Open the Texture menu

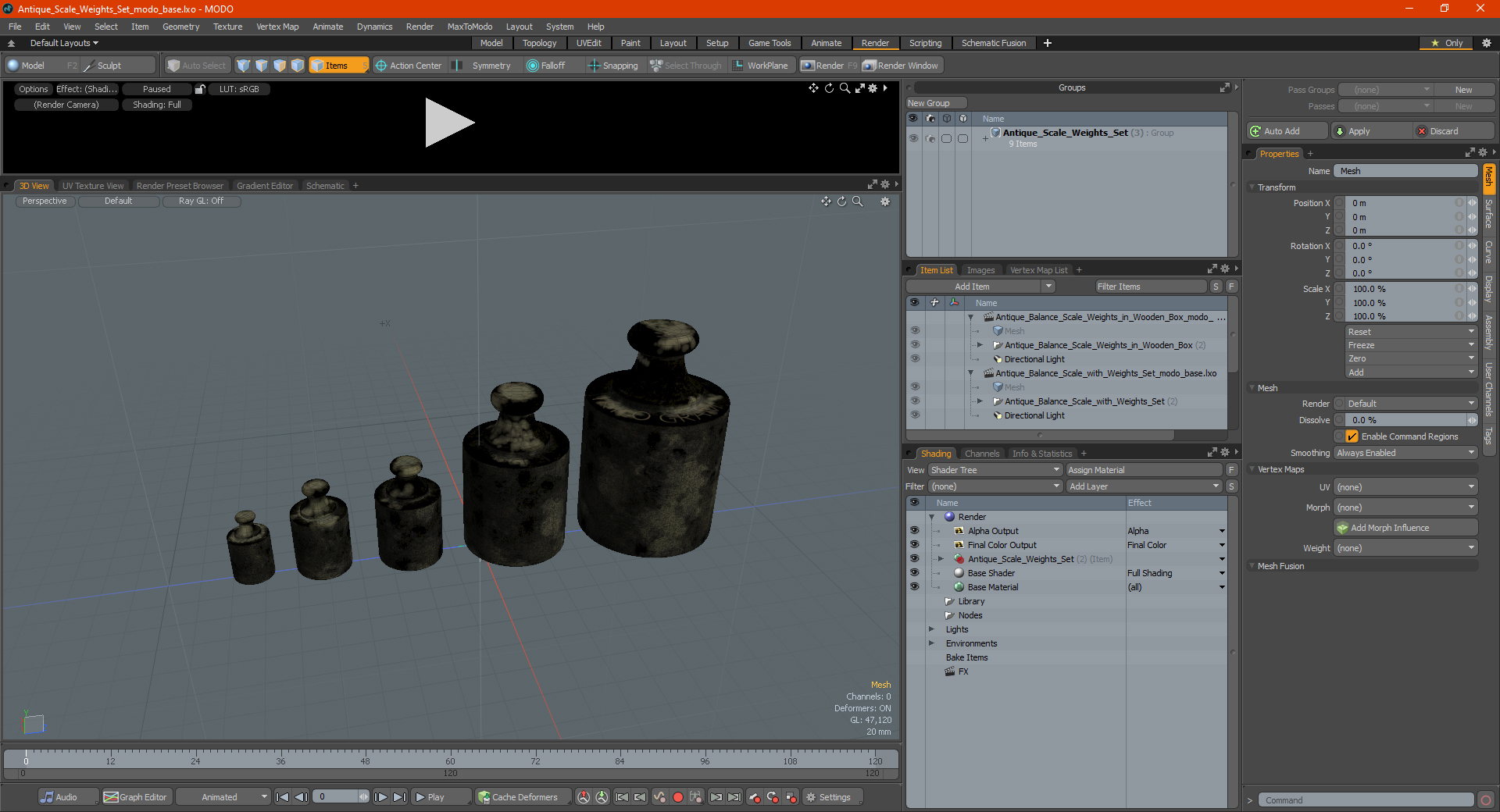tap(227, 27)
